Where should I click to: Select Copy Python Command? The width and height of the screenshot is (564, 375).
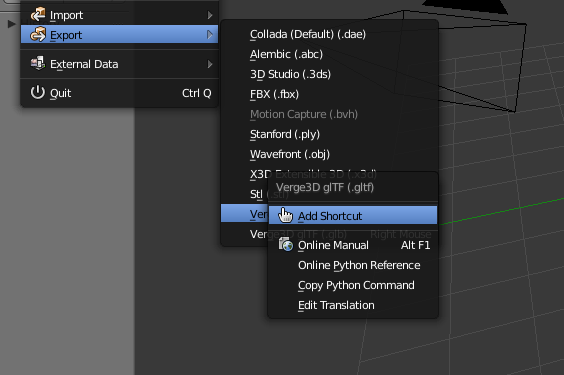coord(353,285)
